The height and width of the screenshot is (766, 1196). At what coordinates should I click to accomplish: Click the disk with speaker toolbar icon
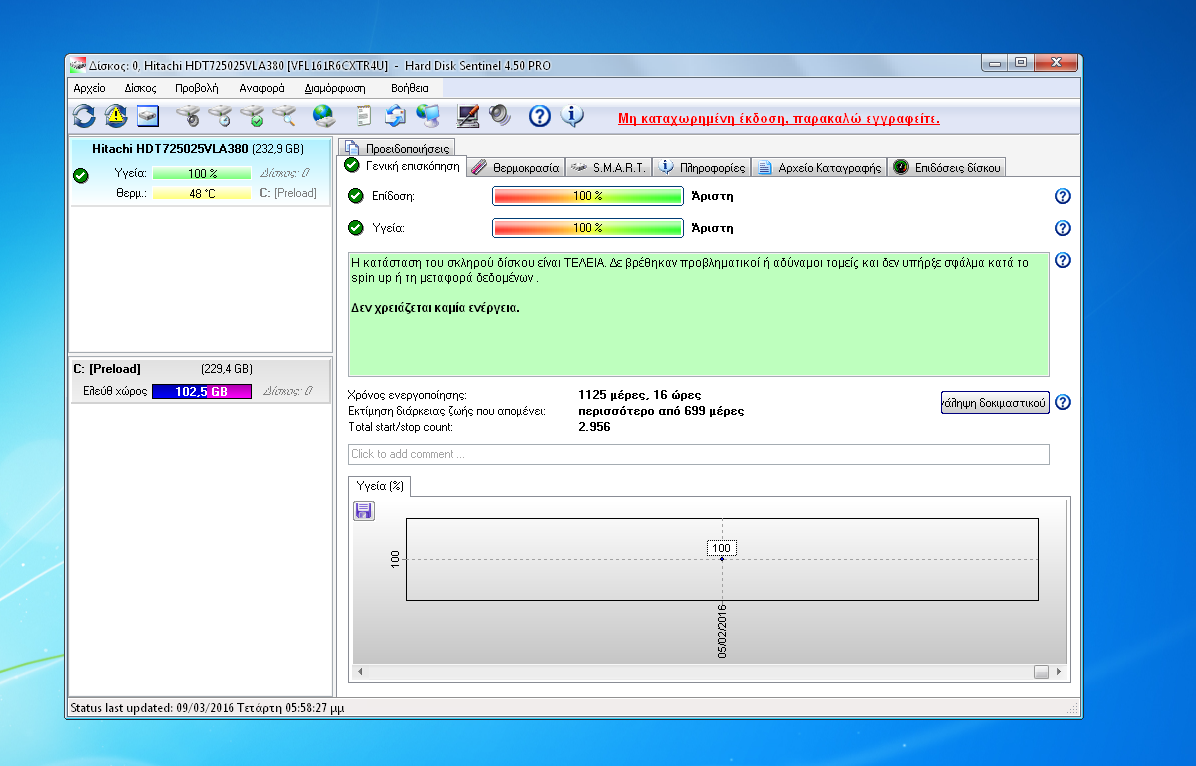click(x=188, y=116)
